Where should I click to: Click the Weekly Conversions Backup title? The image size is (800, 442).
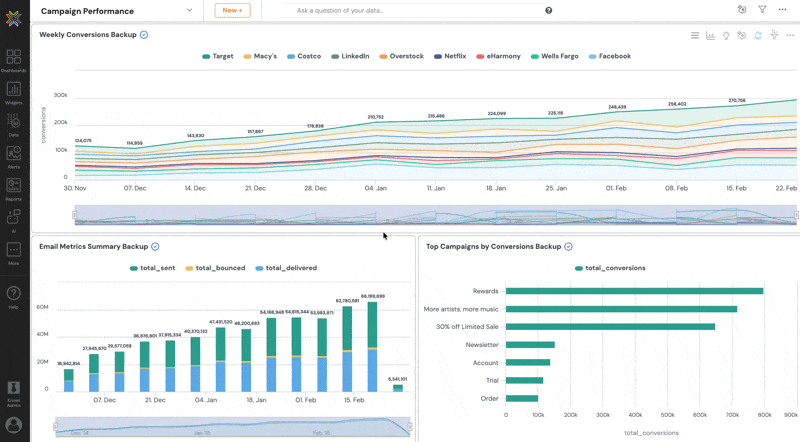click(88, 35)
